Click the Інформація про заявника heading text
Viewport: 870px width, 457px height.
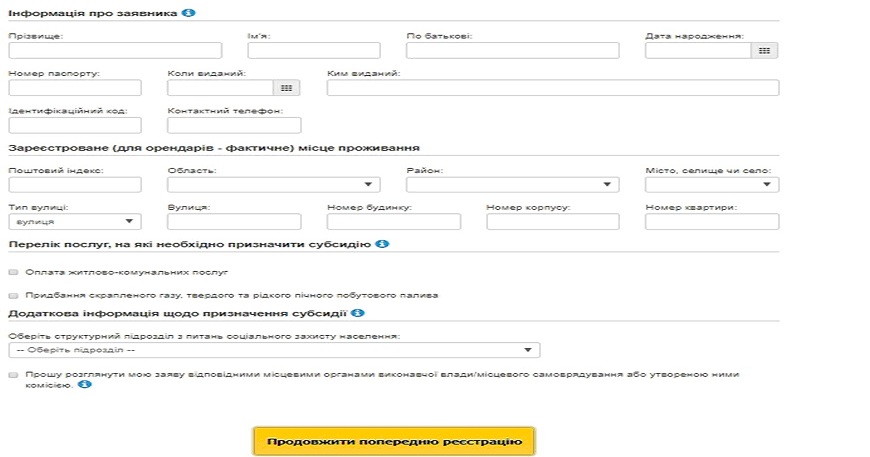[x=93, y=13]
